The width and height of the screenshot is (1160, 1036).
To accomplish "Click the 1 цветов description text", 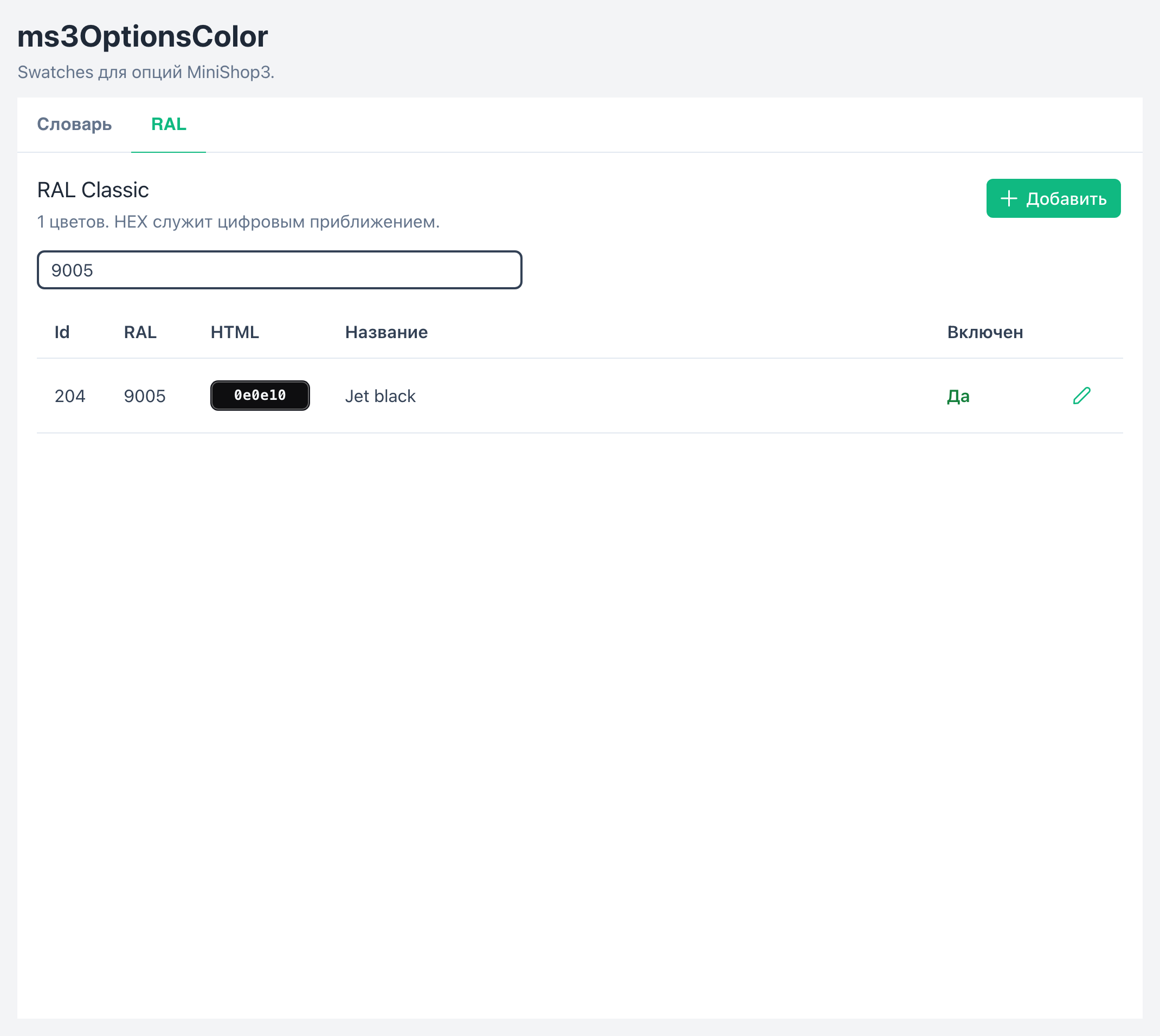I will [x=239, y=222].
